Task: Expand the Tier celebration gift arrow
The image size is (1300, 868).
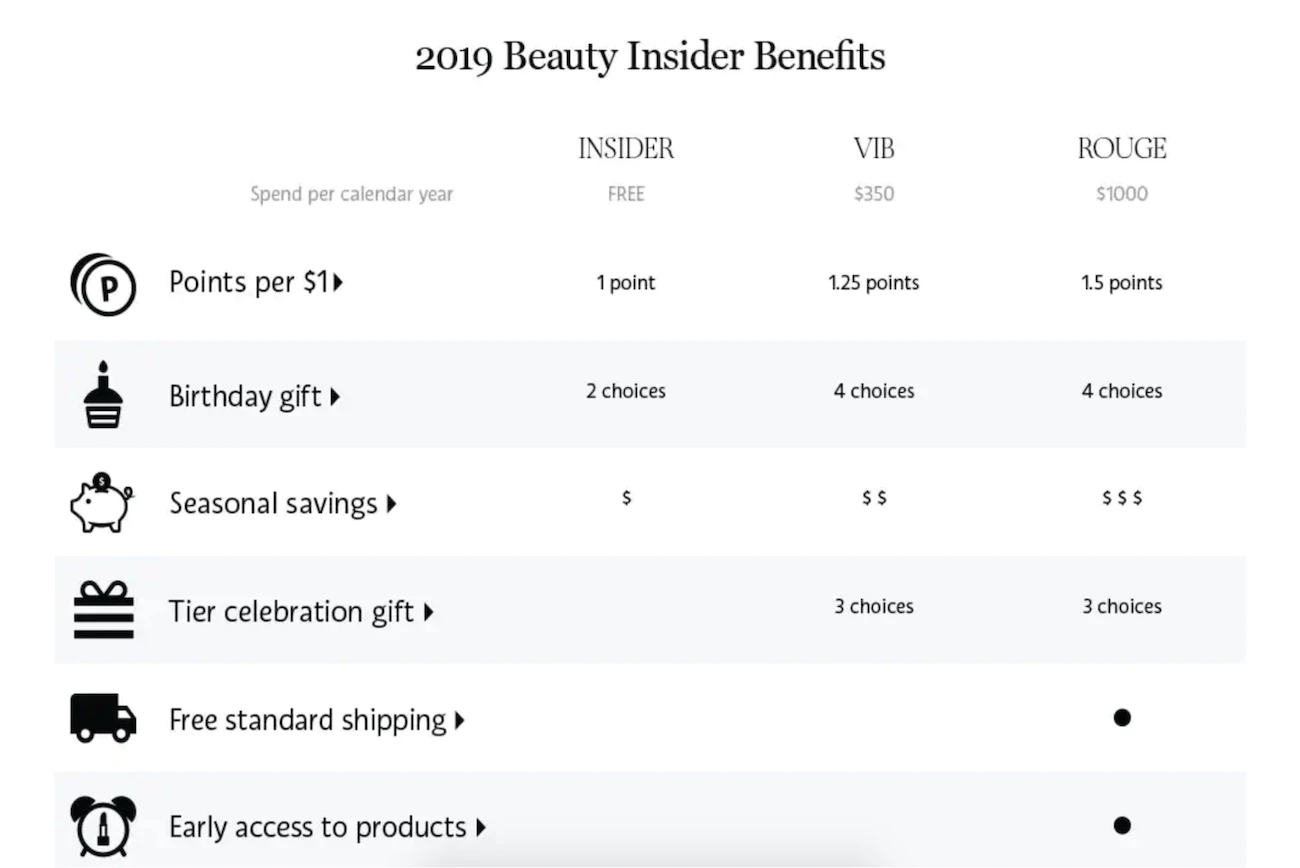Action: [429, 612]
